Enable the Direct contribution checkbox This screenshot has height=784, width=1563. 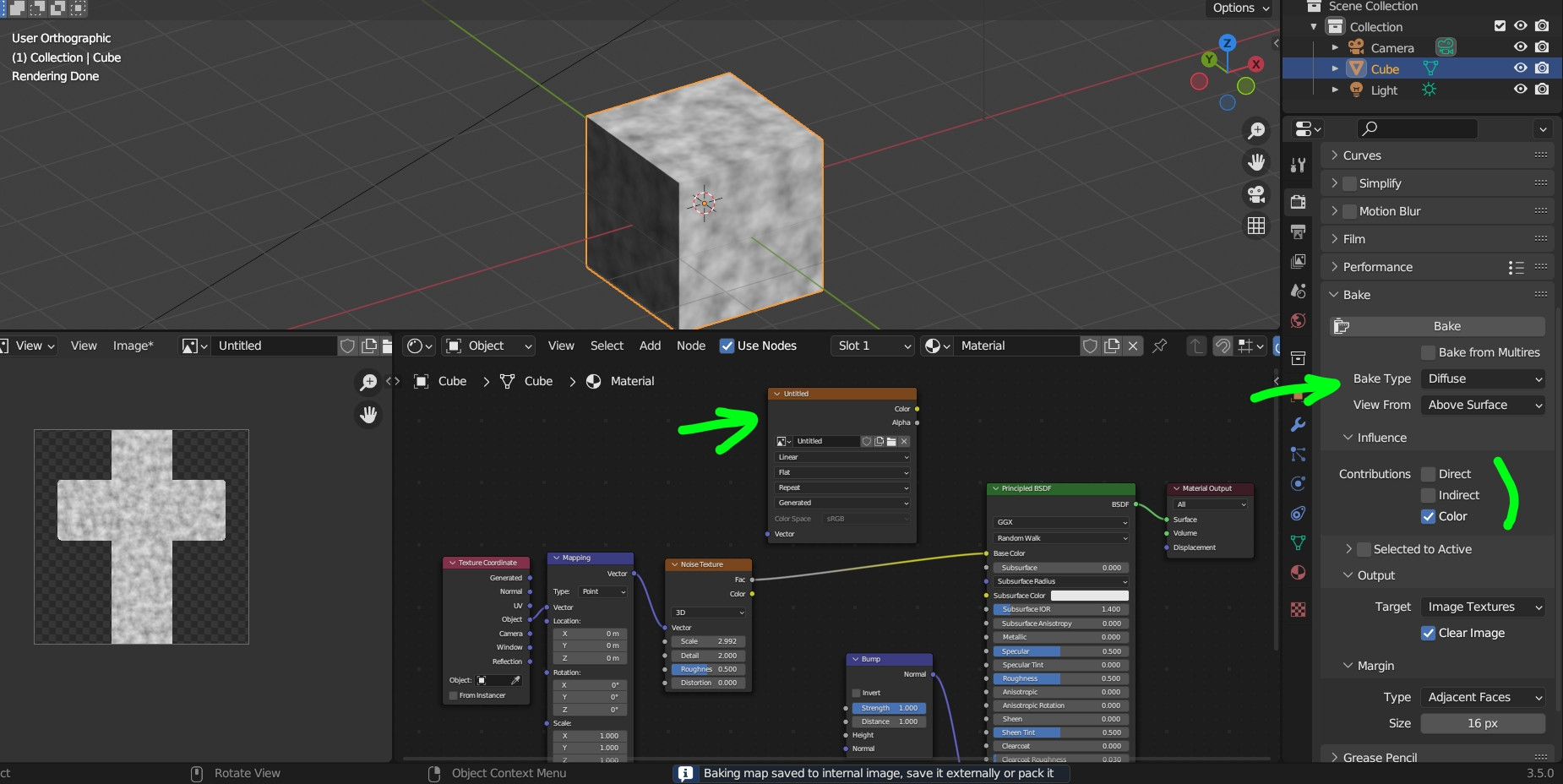point(1428,474)
